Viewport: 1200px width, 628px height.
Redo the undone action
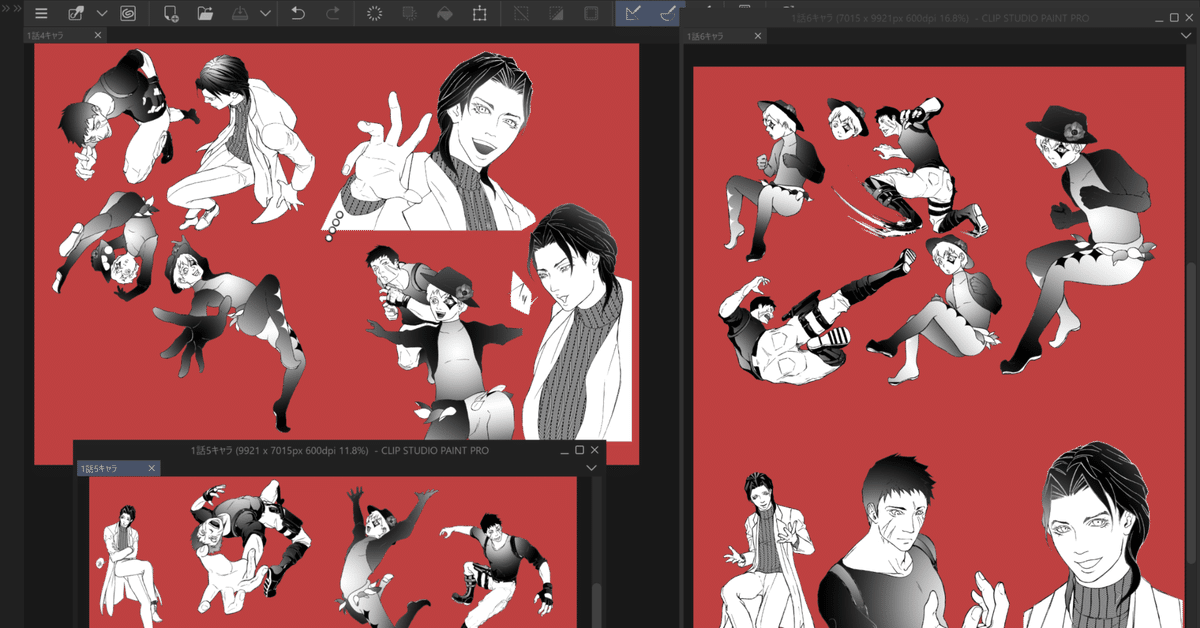[x=332, y=14]
